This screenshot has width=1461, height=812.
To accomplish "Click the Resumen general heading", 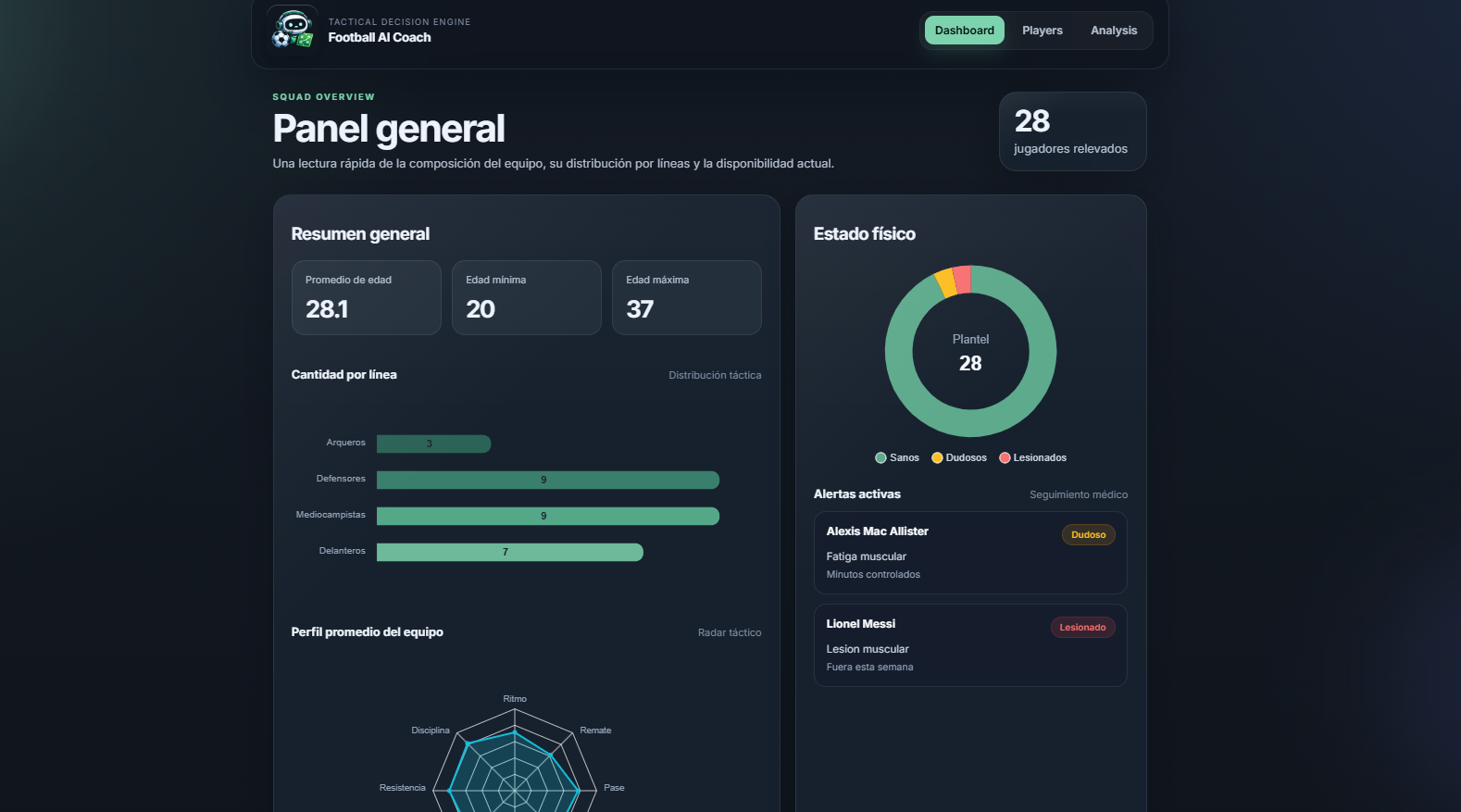I will click(x=360, y=234).
